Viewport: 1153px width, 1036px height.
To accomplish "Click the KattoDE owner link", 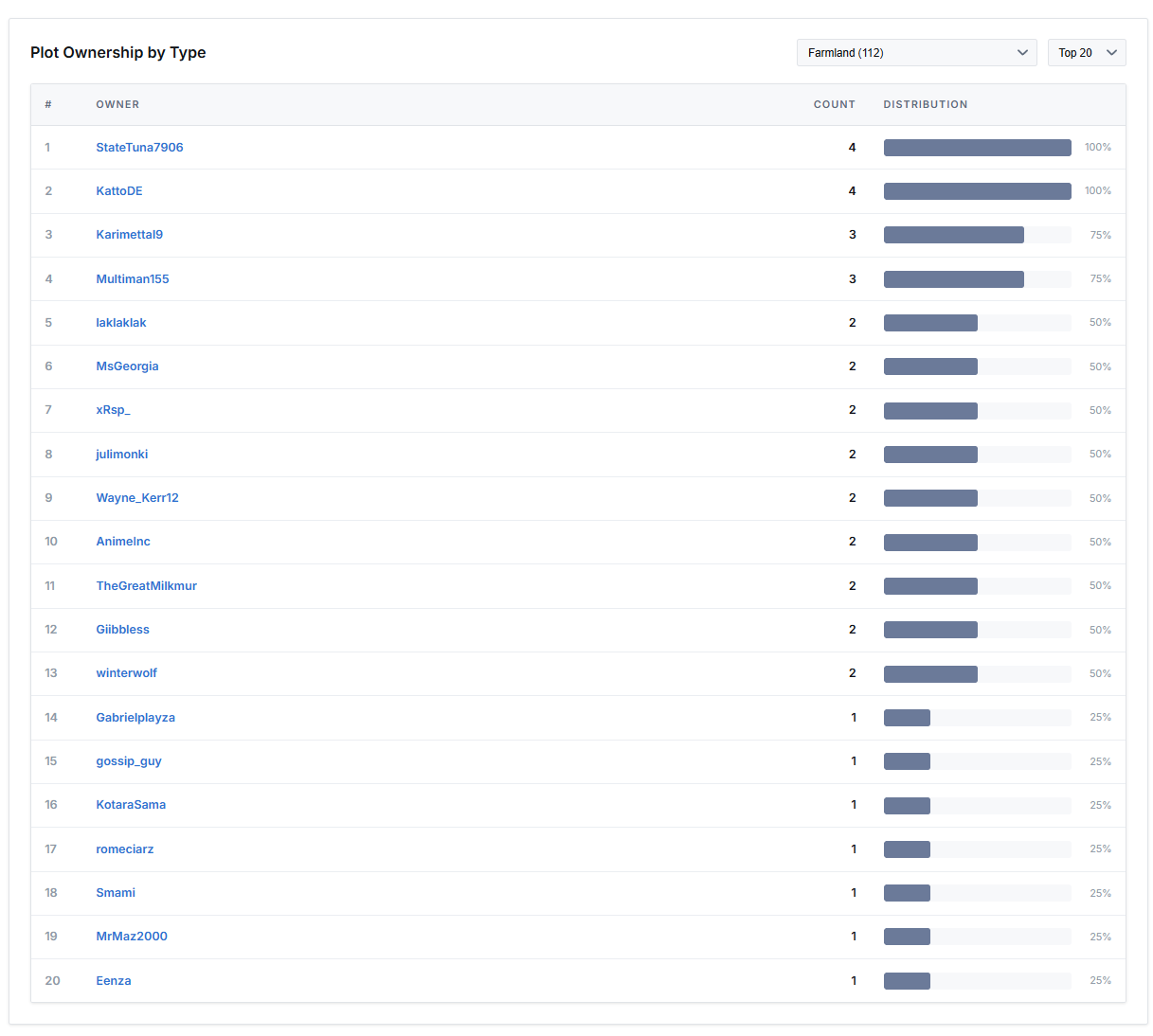I will tap(119, 191).
